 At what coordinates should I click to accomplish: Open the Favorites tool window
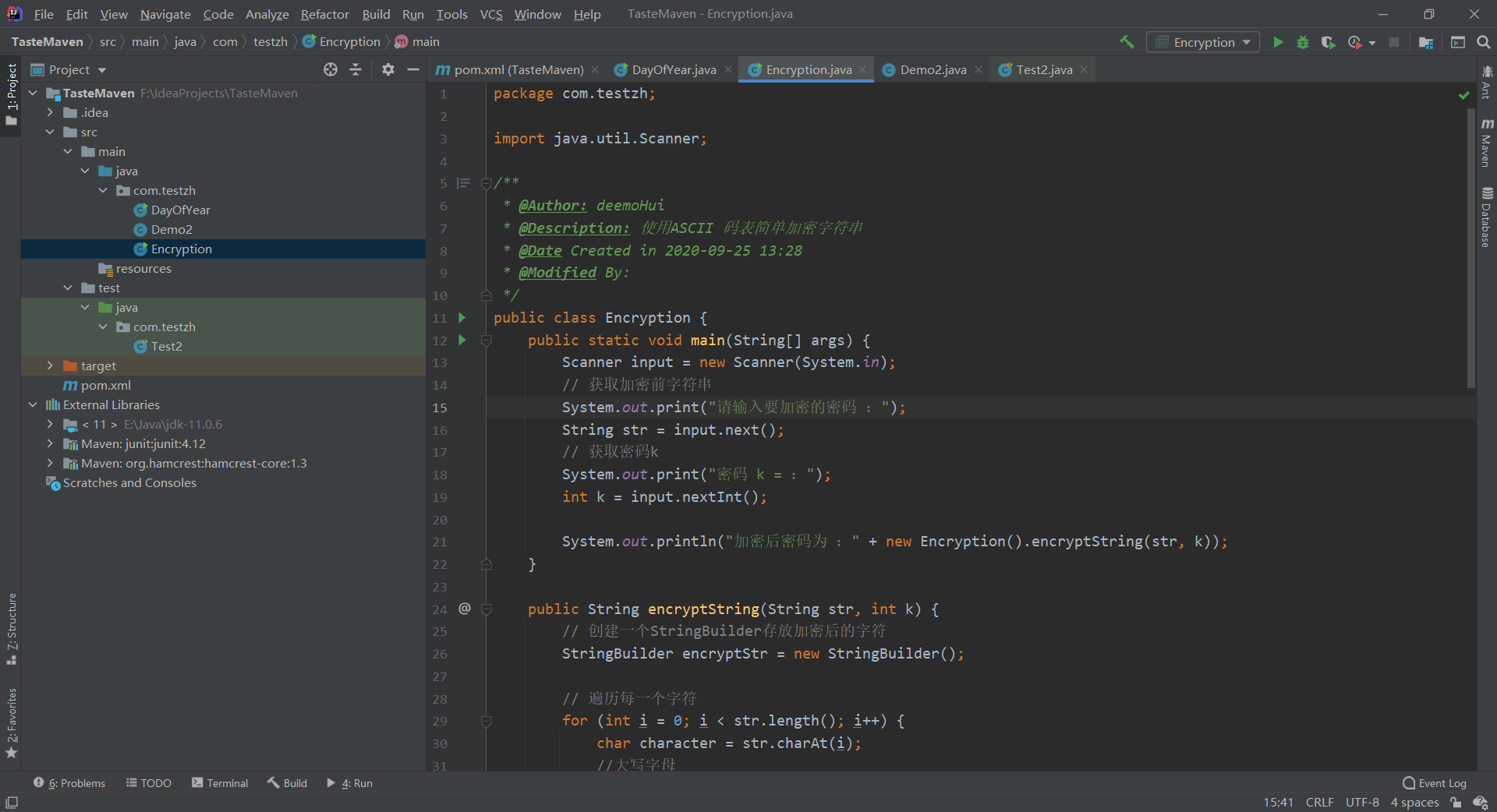(11, 722)
